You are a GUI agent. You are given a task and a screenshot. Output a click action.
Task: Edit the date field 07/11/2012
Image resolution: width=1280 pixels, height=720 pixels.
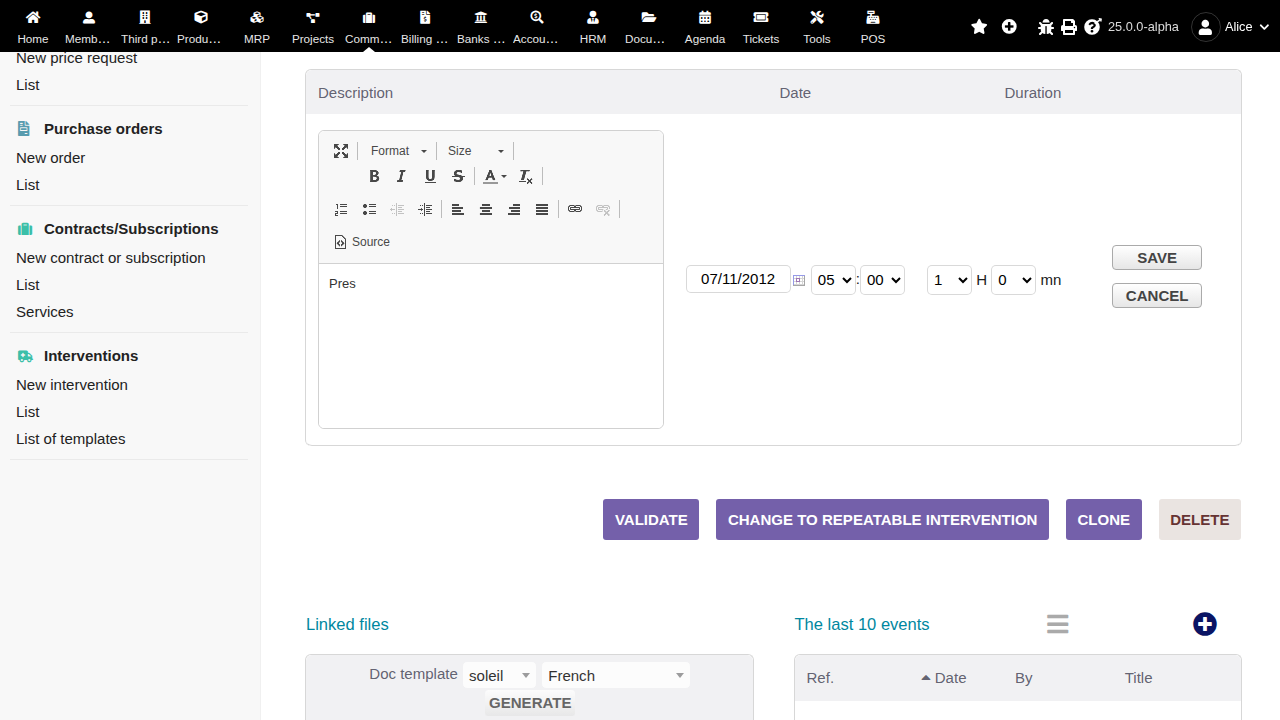click(738, 279)
